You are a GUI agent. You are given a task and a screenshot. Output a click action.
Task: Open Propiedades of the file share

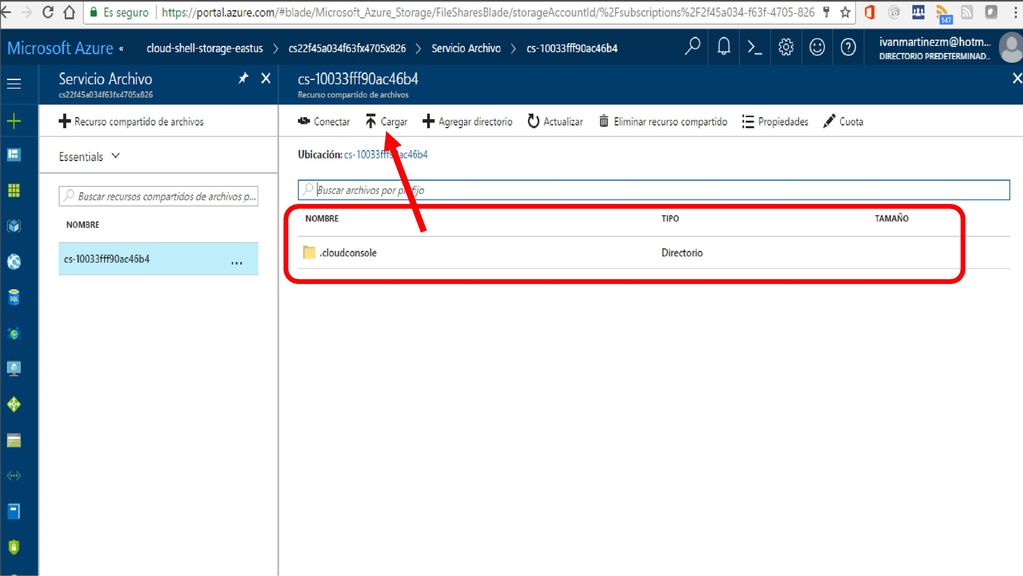coord(775,121)
